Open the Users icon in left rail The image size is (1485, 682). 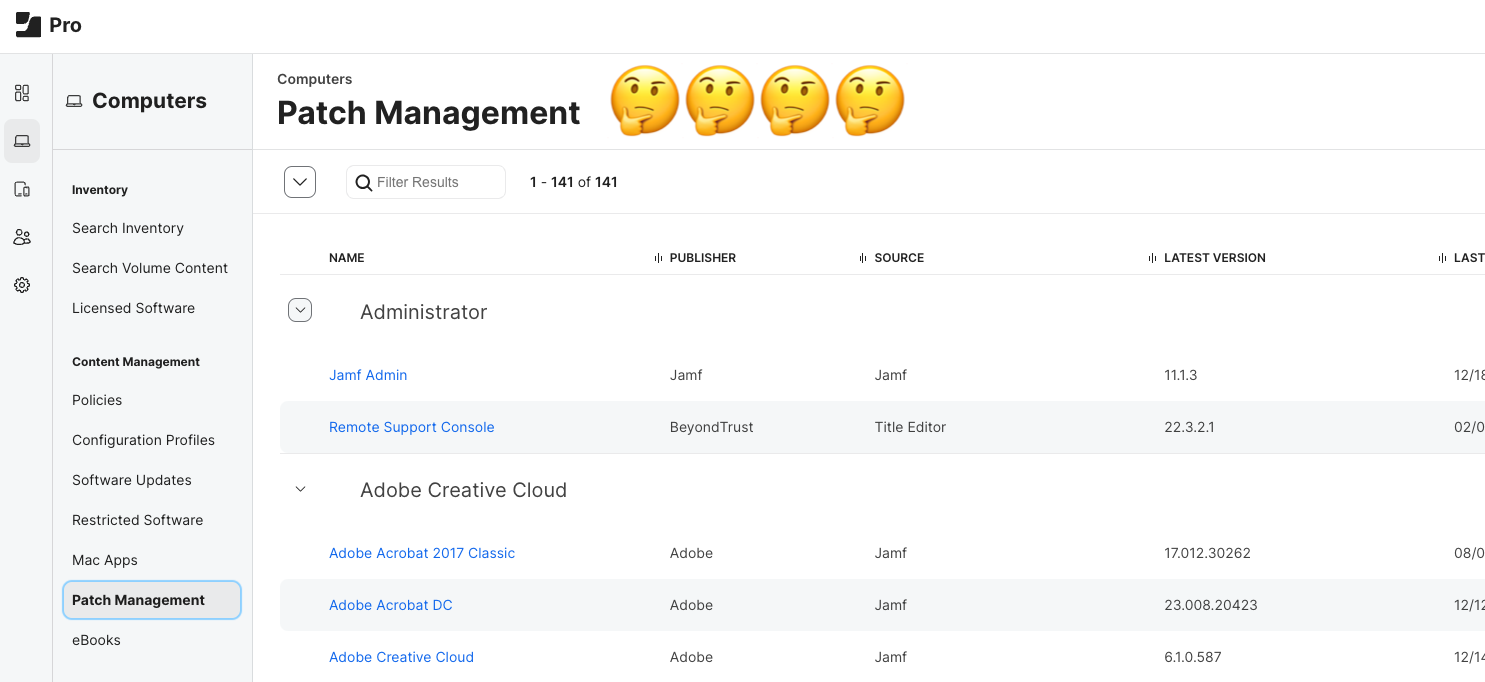click(22, 237)
